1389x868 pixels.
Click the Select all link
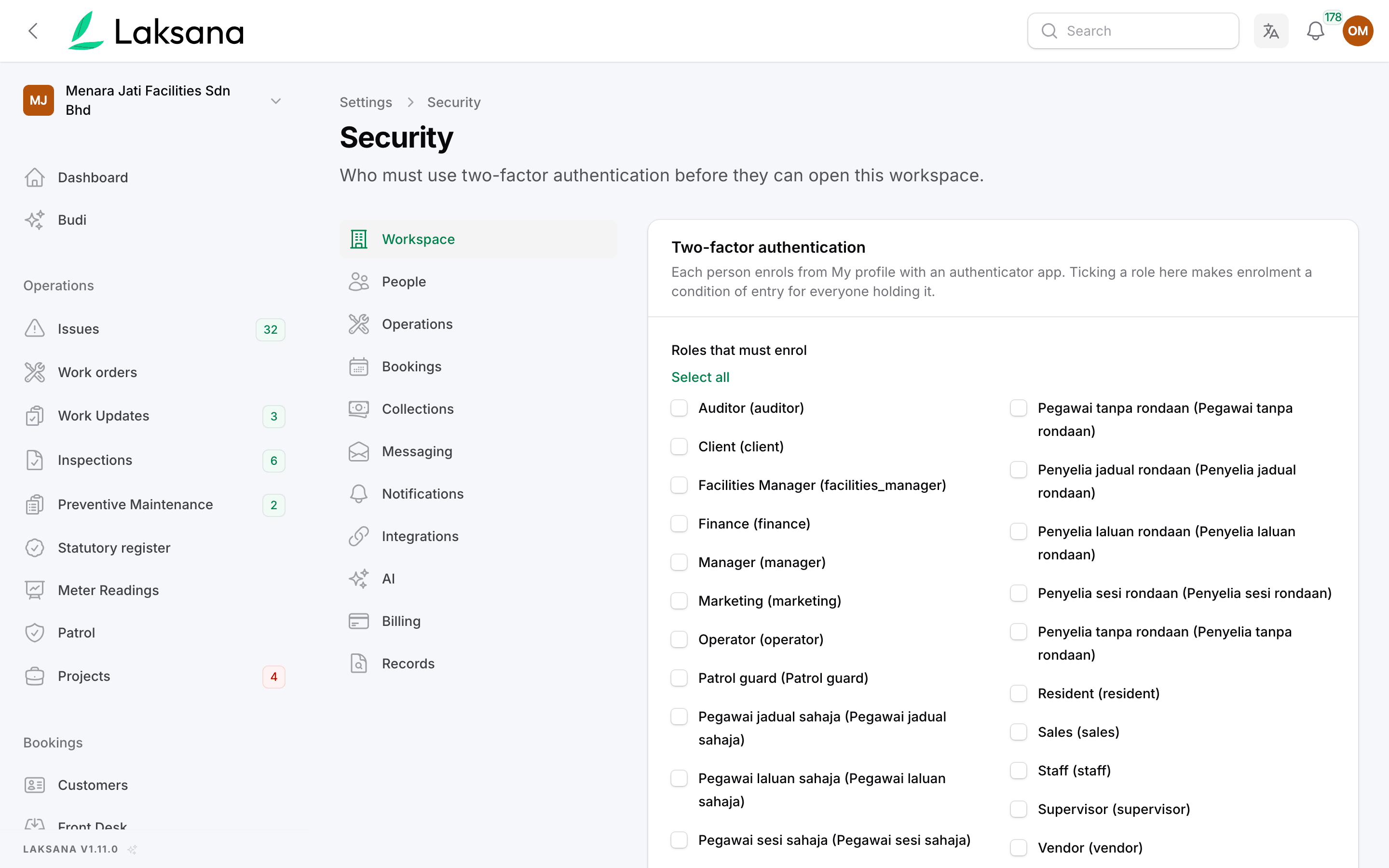(x=700, y=377)
